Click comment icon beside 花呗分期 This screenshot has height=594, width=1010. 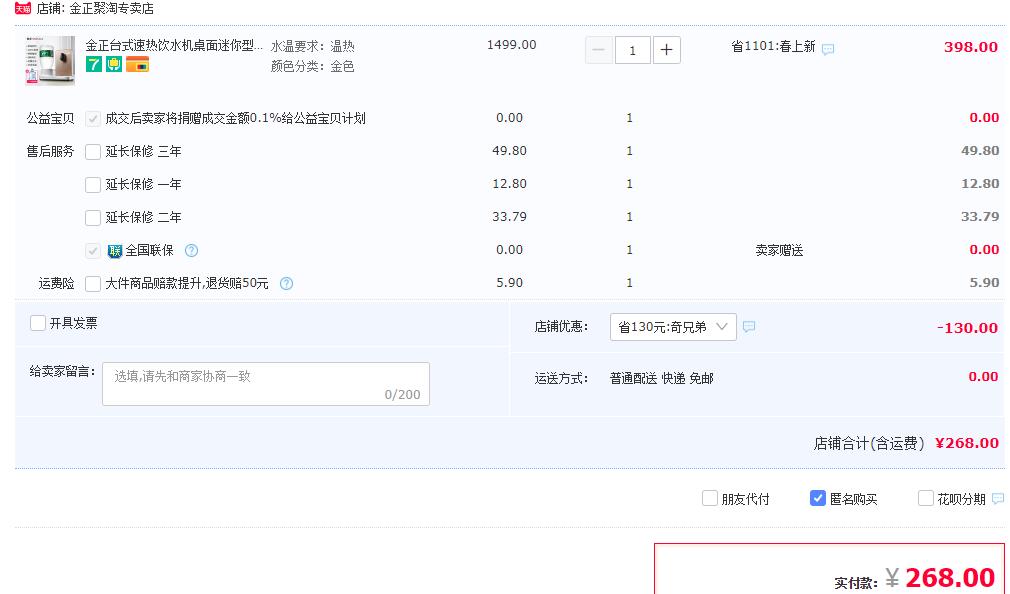click(x=998, y=498)
